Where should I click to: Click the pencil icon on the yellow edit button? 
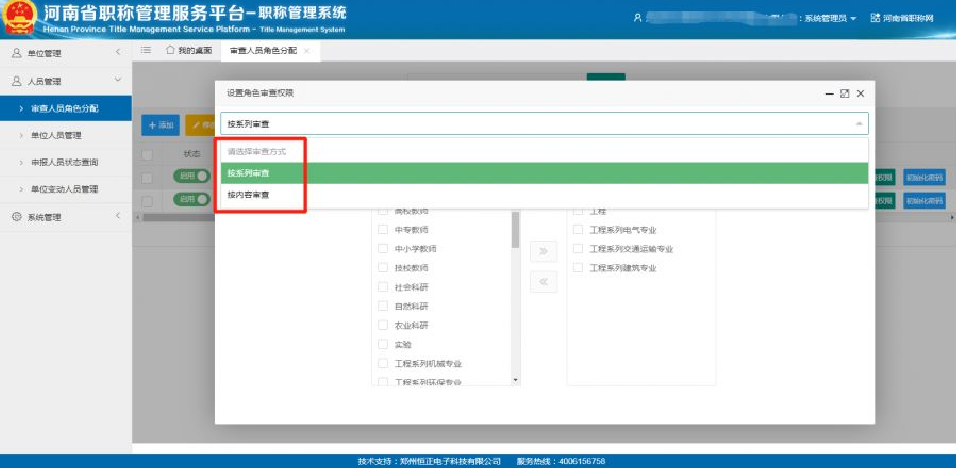tap(196, 125)
